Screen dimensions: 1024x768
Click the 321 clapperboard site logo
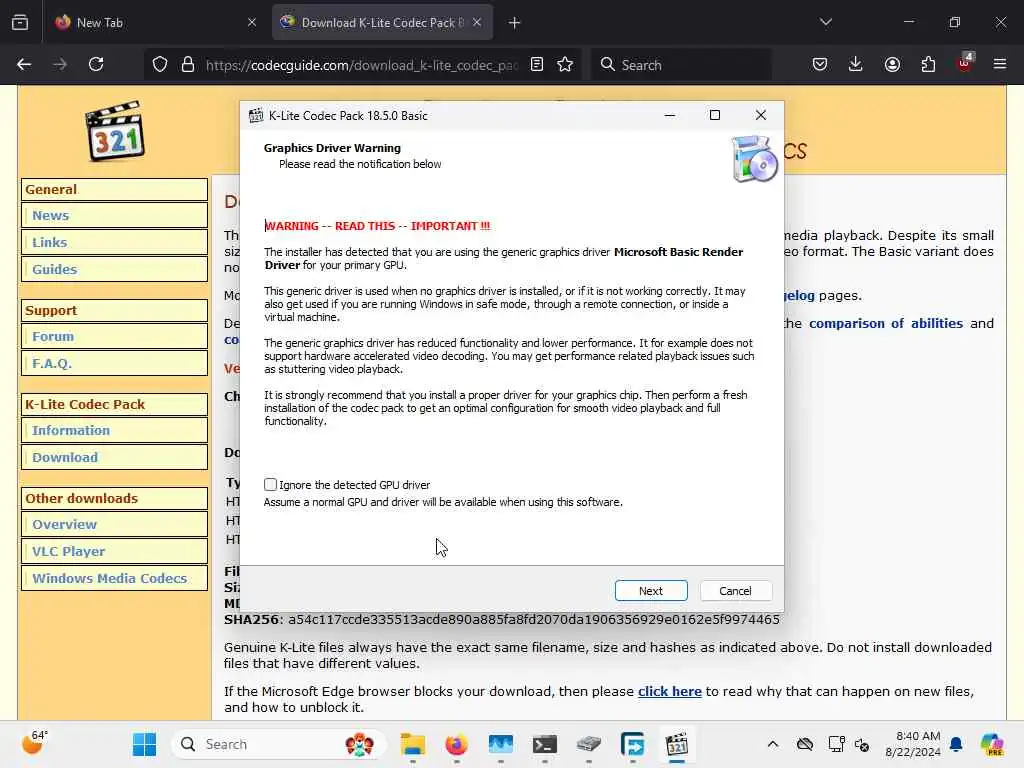[x=115, y=131]
